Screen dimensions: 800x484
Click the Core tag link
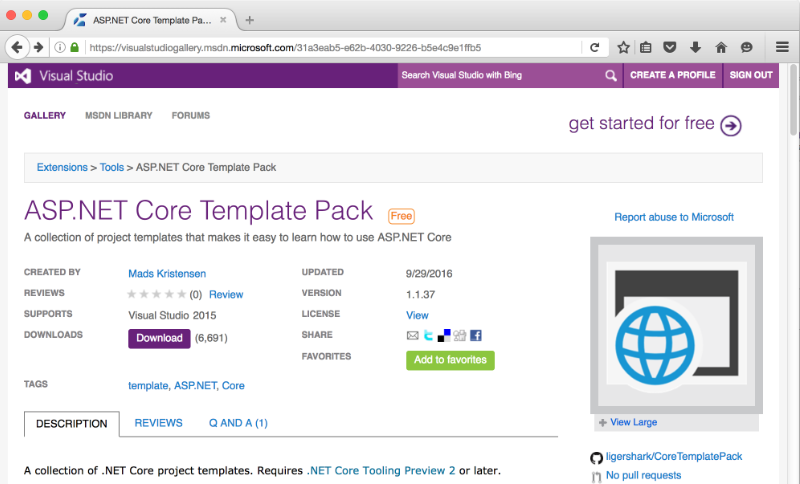(x=233, y=386)
